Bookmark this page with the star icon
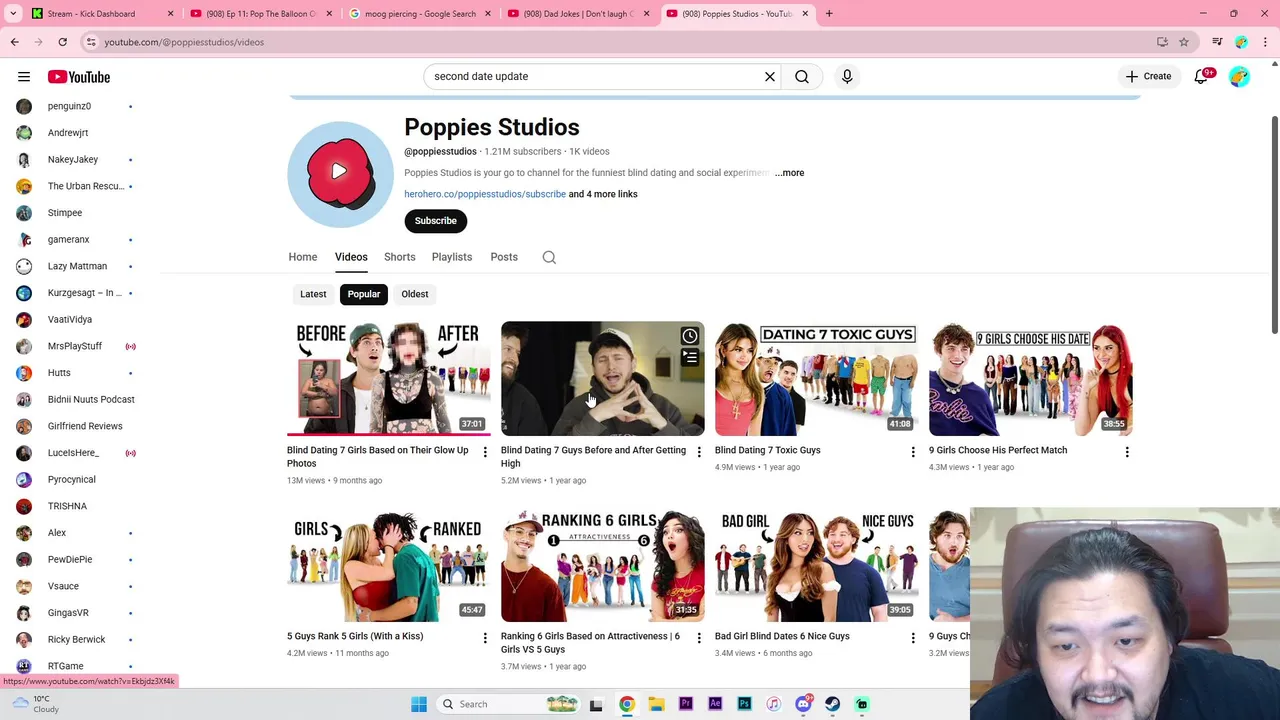1280x720 pixels. click(x=1184, y=42)
